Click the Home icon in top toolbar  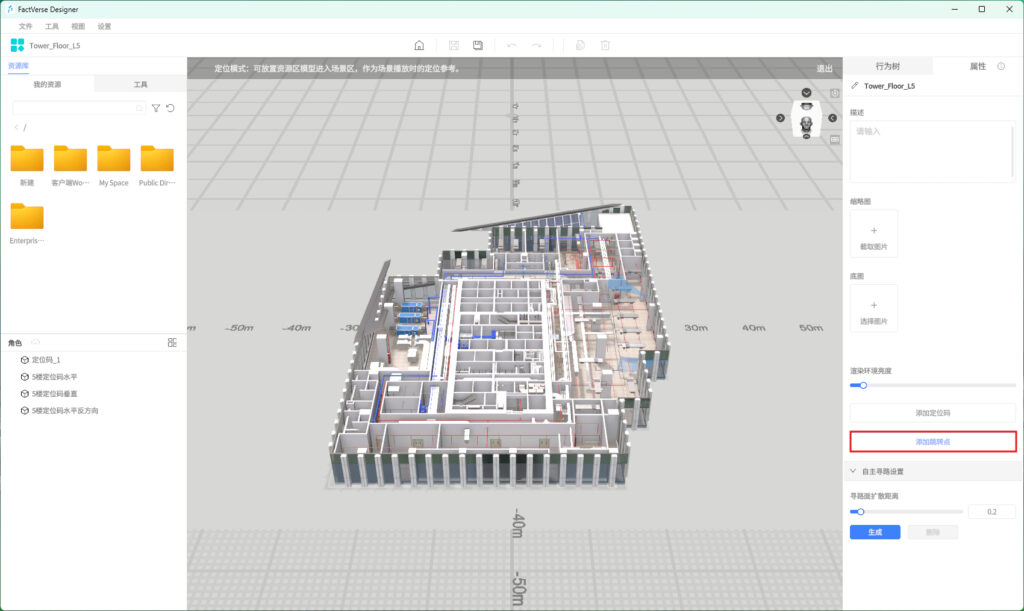(419, 45)
